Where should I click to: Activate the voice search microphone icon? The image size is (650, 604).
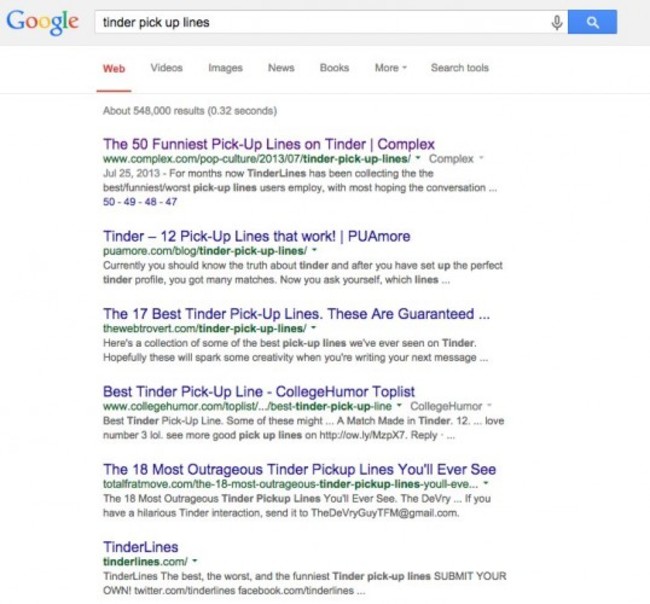click(x=557, y=22)
